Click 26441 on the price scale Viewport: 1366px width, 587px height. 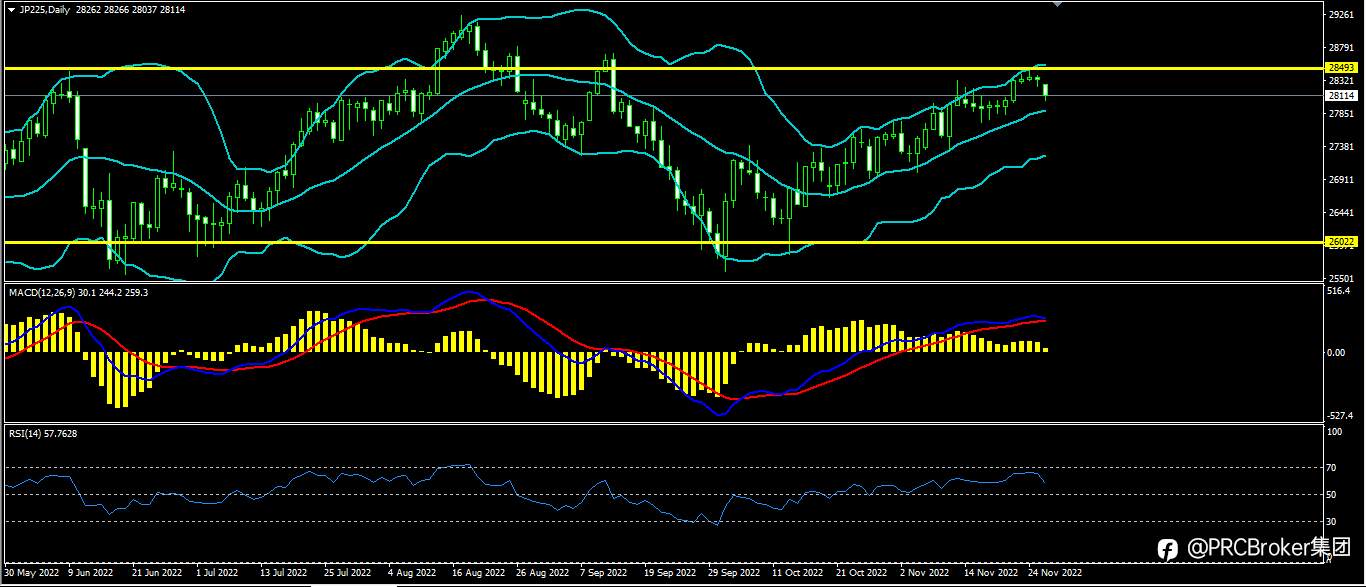(x=1341, y=213)
